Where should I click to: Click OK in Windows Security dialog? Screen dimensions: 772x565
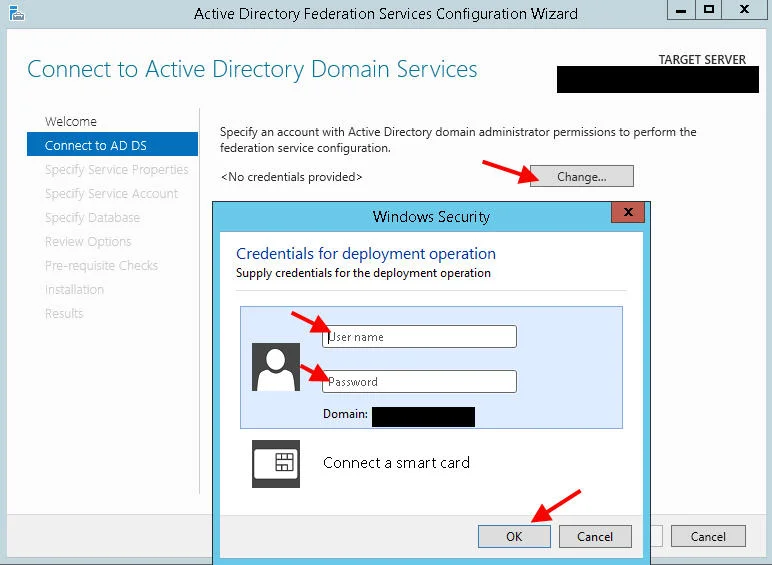pos(514,536)
